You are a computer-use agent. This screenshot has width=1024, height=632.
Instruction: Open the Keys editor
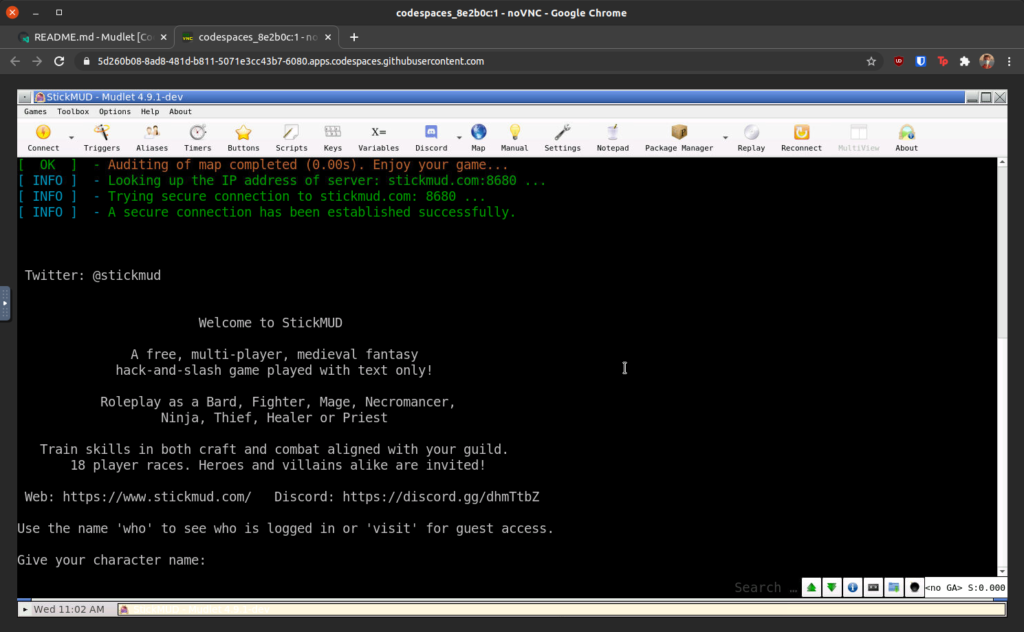pyautogui.click(x=332, y=138)
